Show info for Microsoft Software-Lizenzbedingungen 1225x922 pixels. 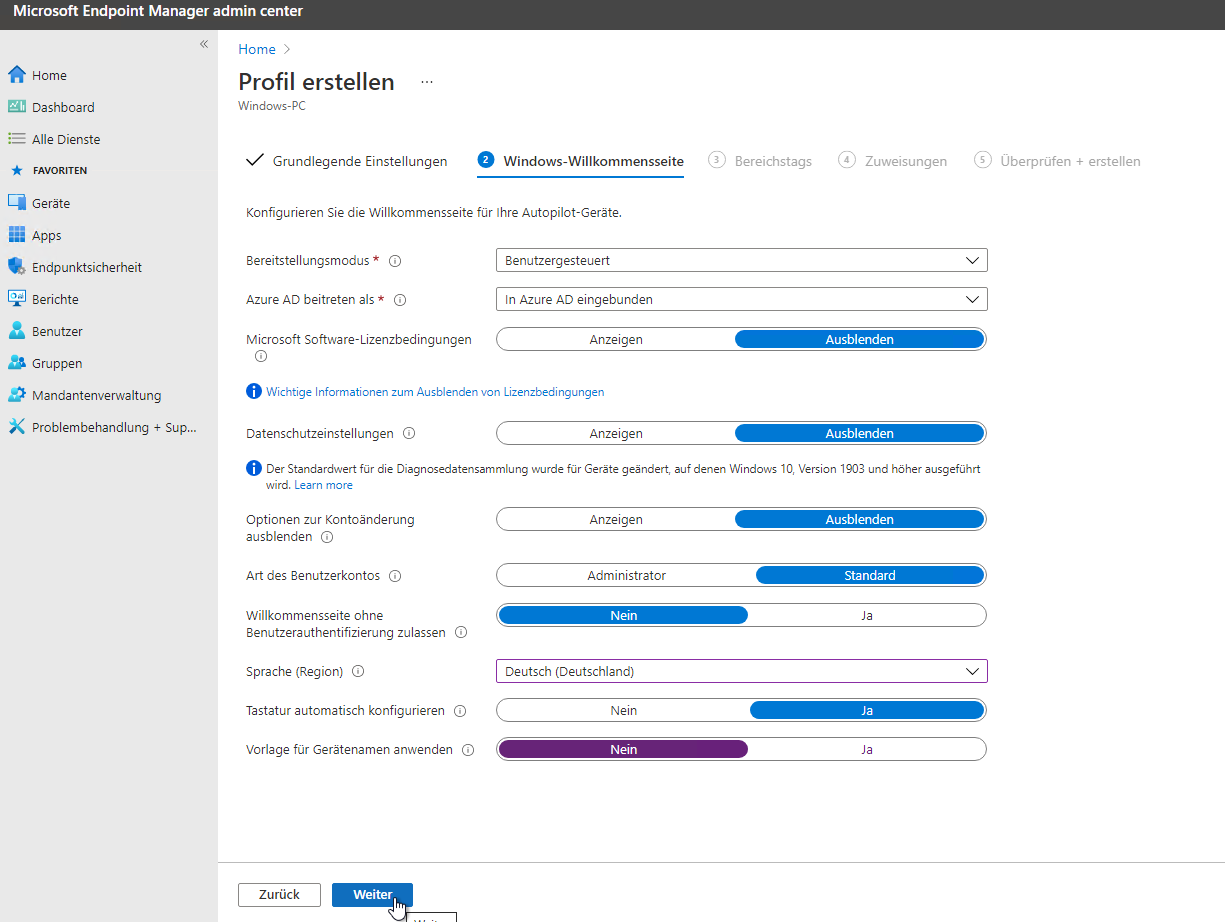pos(261,356)
